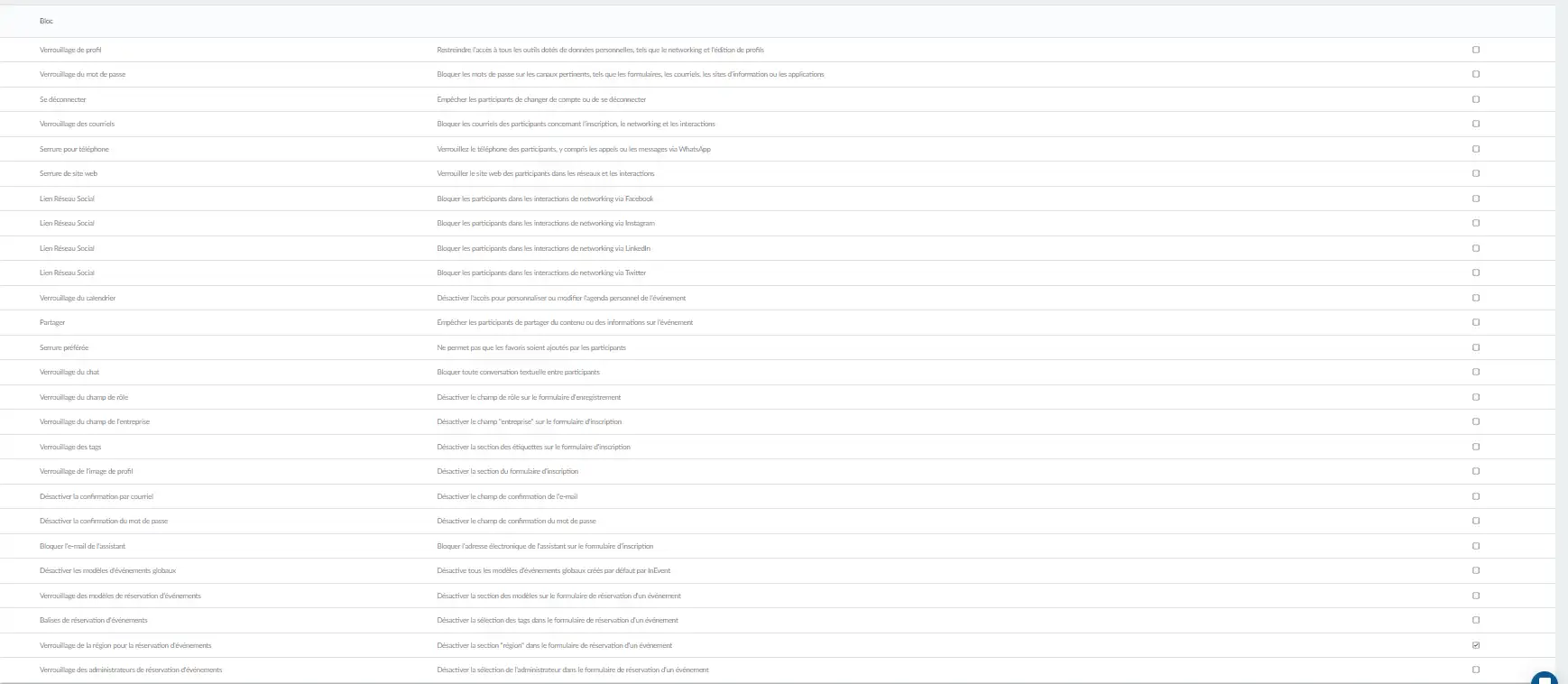This screenshot has height=684, width=1568.
Task: Enable the Serrure pour téléphone checkbox
Action: [x=1476, y=149]
